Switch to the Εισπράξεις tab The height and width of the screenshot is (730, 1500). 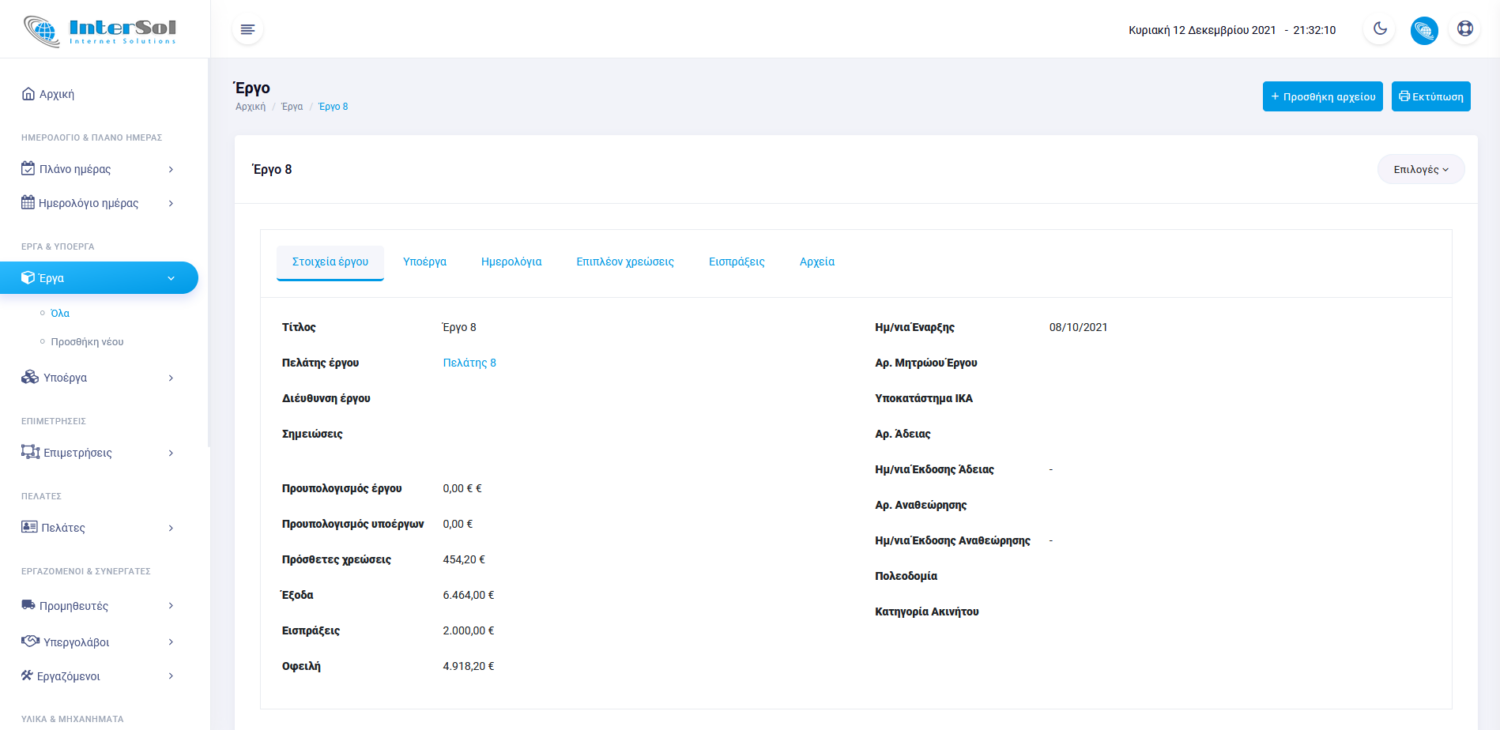pos(736,262)
